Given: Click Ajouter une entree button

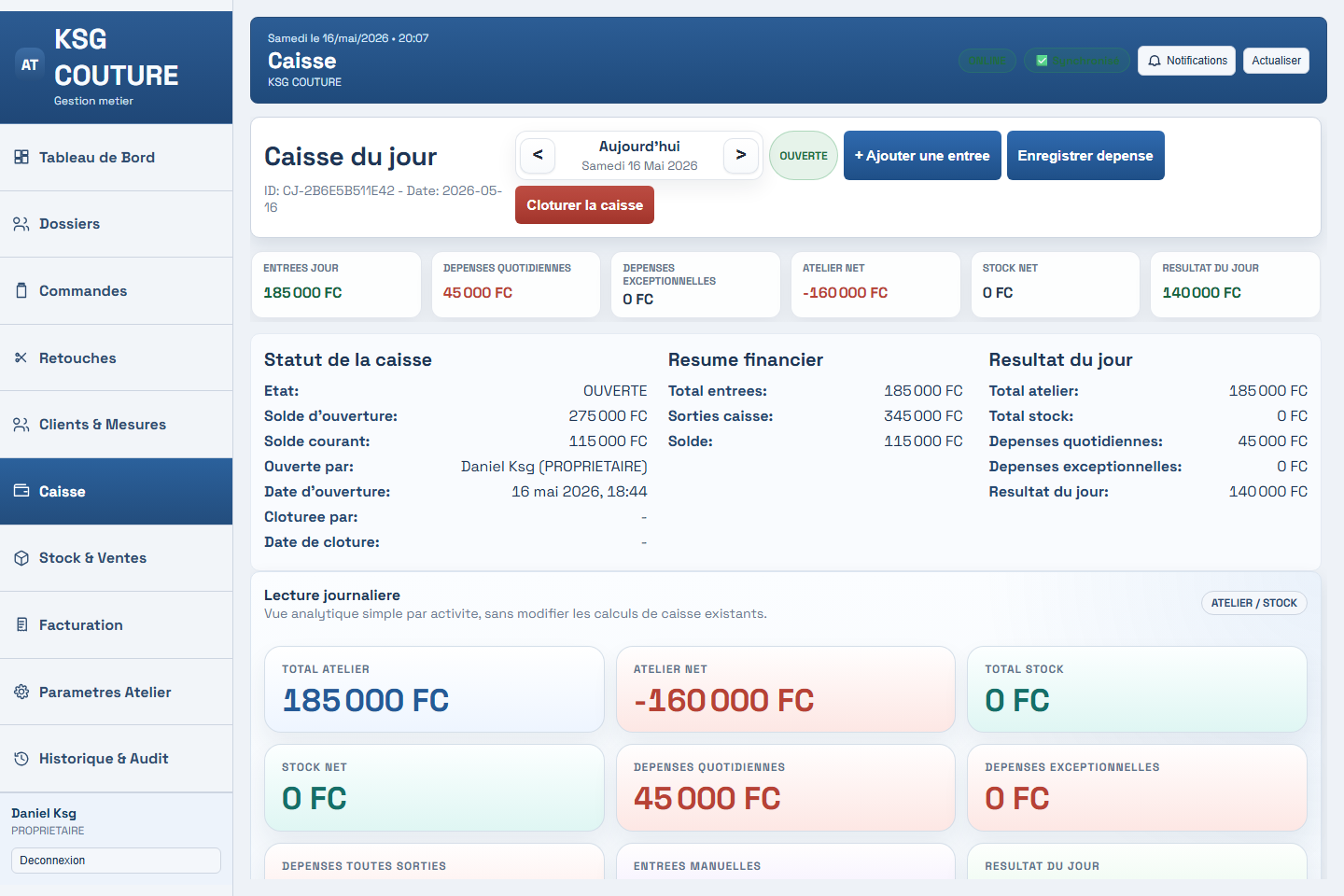Looking at the screenshot, I should pyautogui.click(x=922, y=155).
